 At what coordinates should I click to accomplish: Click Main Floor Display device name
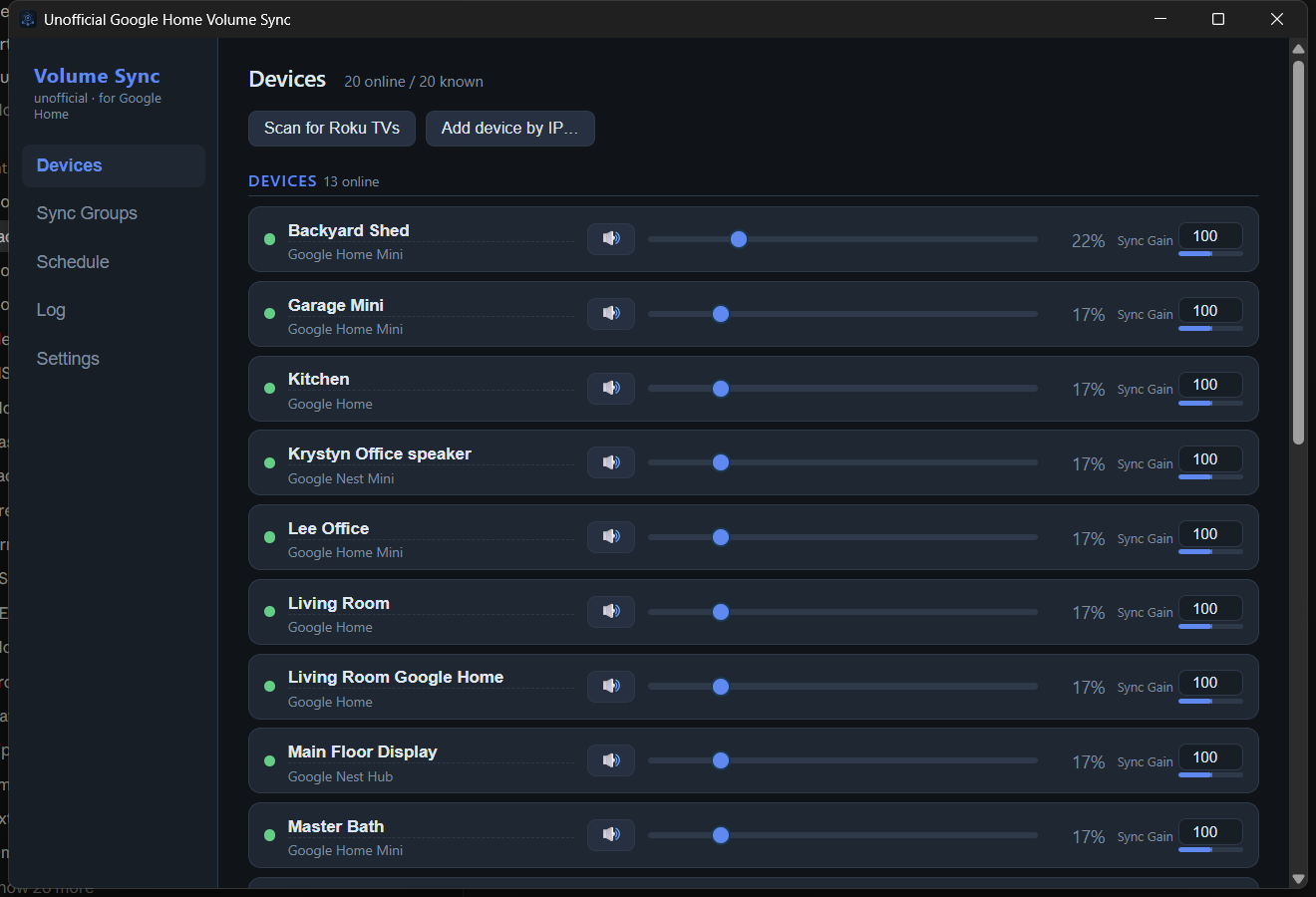(363, 751)
